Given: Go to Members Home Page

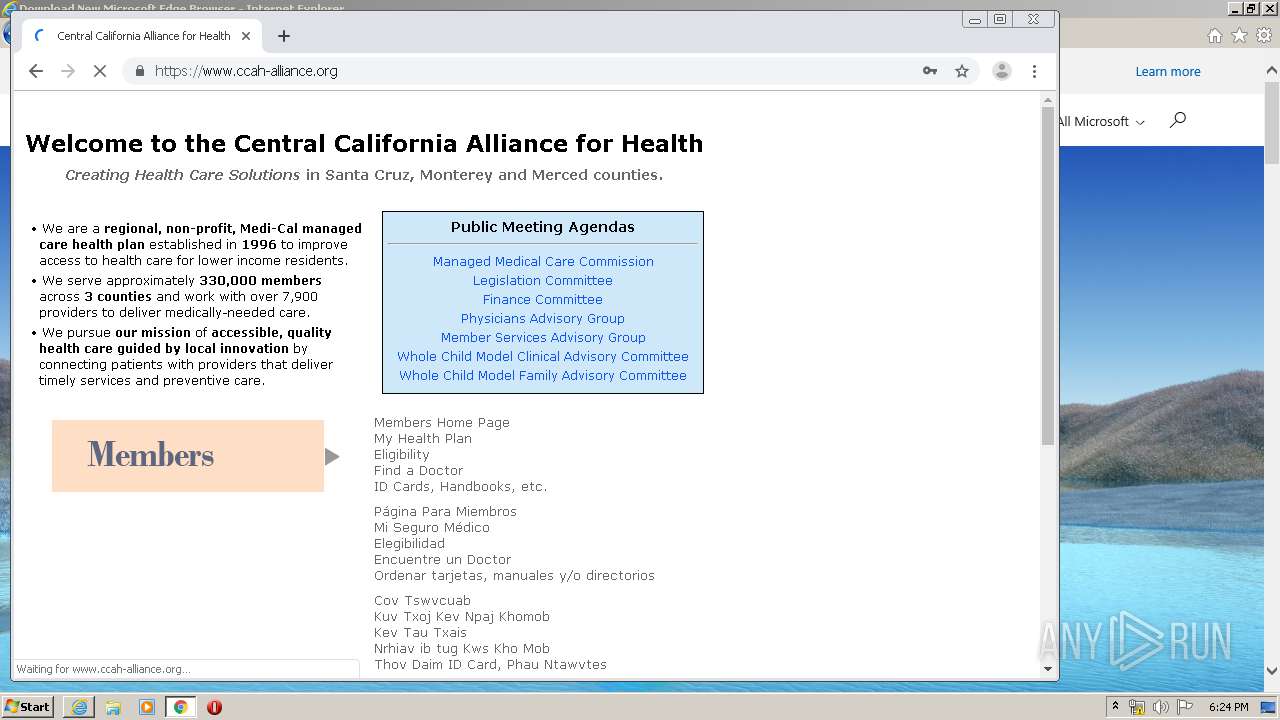Looking at the screenshot, I should (442, 423).
